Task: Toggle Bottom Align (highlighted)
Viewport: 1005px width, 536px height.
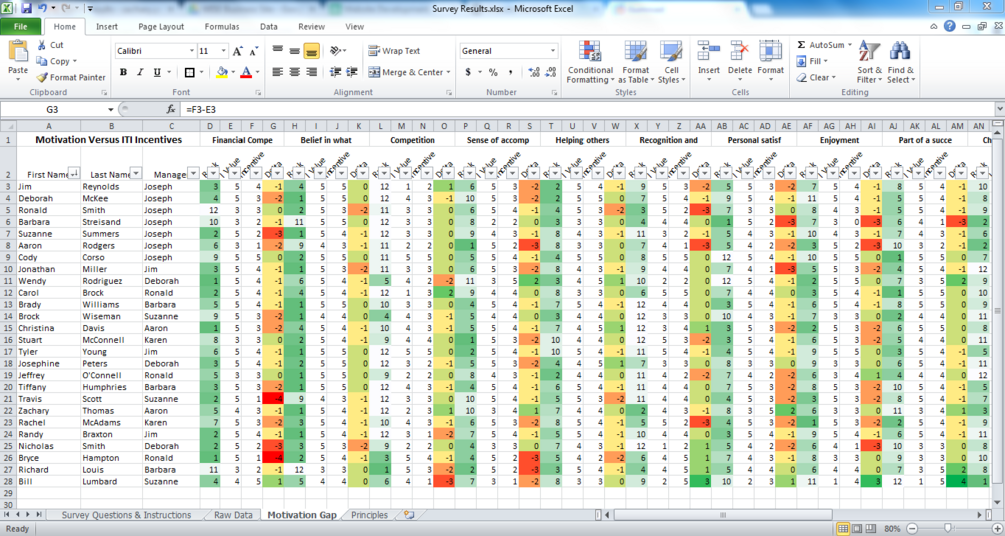Action: (x=311, y=51)
